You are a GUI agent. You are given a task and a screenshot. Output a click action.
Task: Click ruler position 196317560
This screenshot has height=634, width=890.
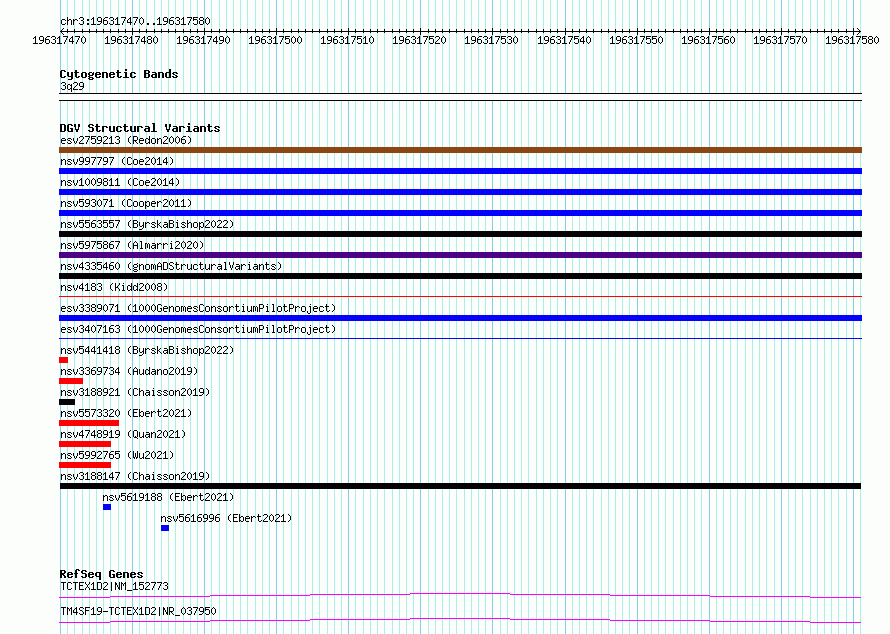[x=708, y=40]
